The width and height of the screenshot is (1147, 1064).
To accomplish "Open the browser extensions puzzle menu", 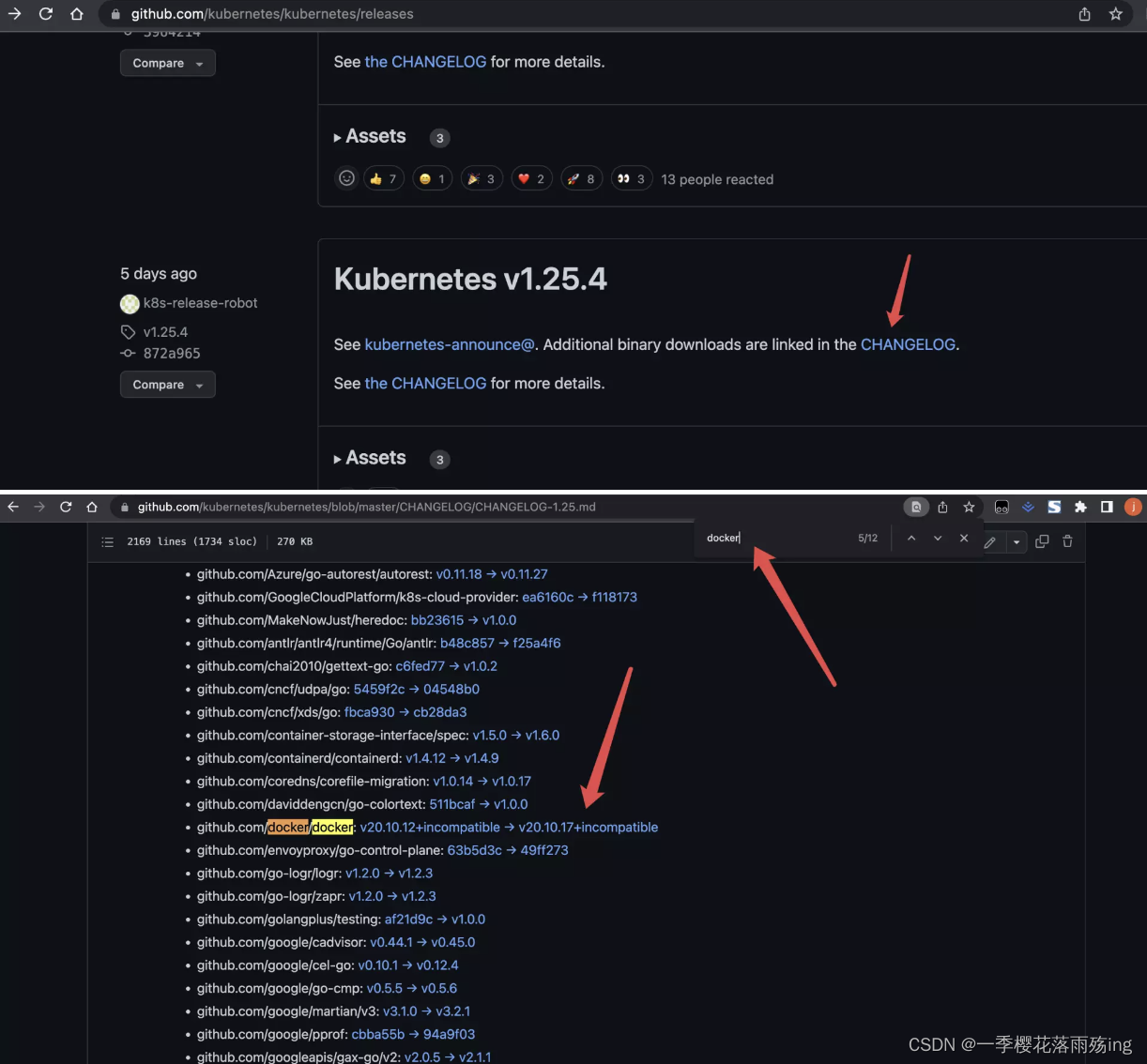I will [1080, 507].
